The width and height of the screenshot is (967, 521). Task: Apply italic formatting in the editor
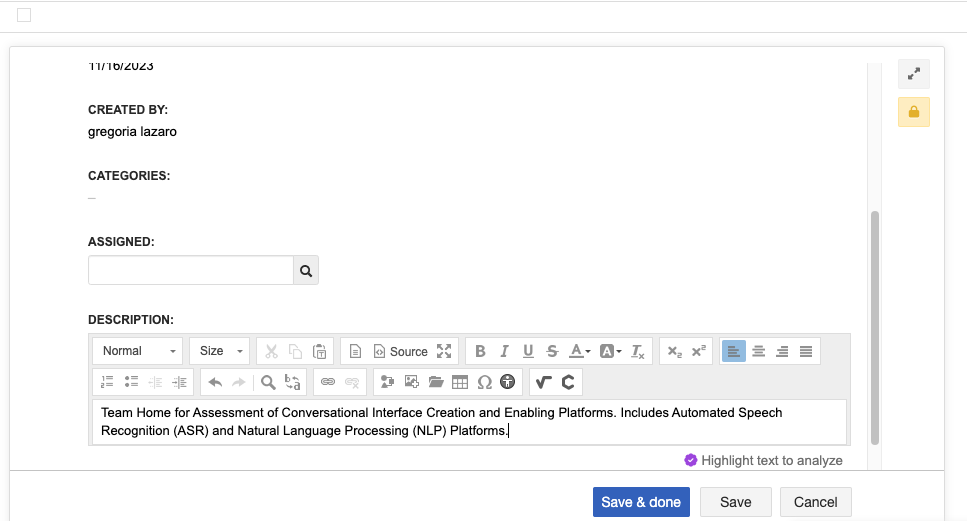[x=504, y=351]
